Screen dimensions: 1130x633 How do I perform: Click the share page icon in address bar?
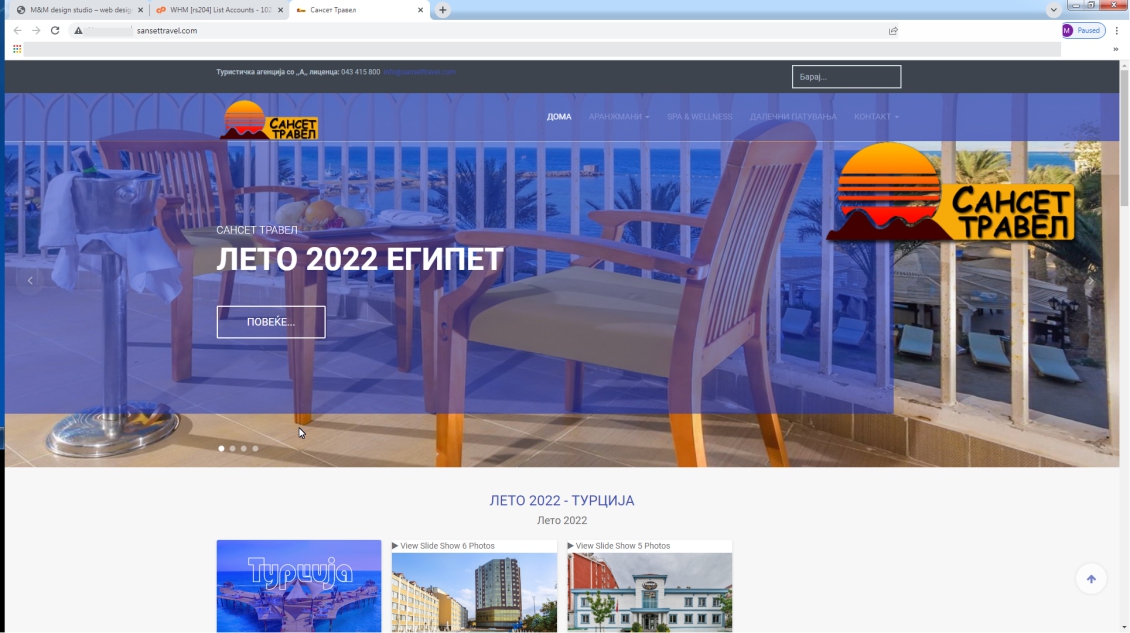click(x=892, y=31)
